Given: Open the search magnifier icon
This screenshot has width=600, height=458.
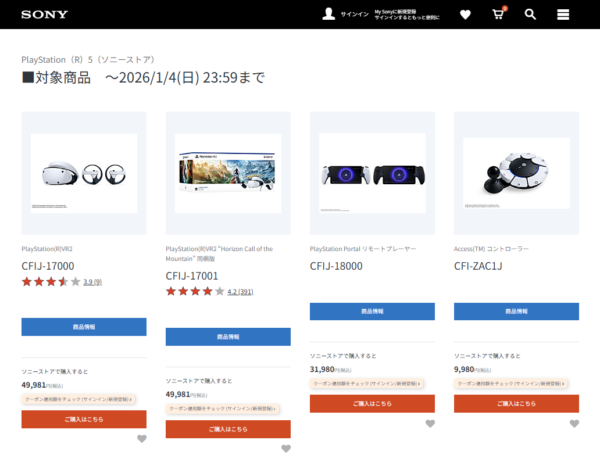Looking at the screenshot, I should click(x=530, y=15).
